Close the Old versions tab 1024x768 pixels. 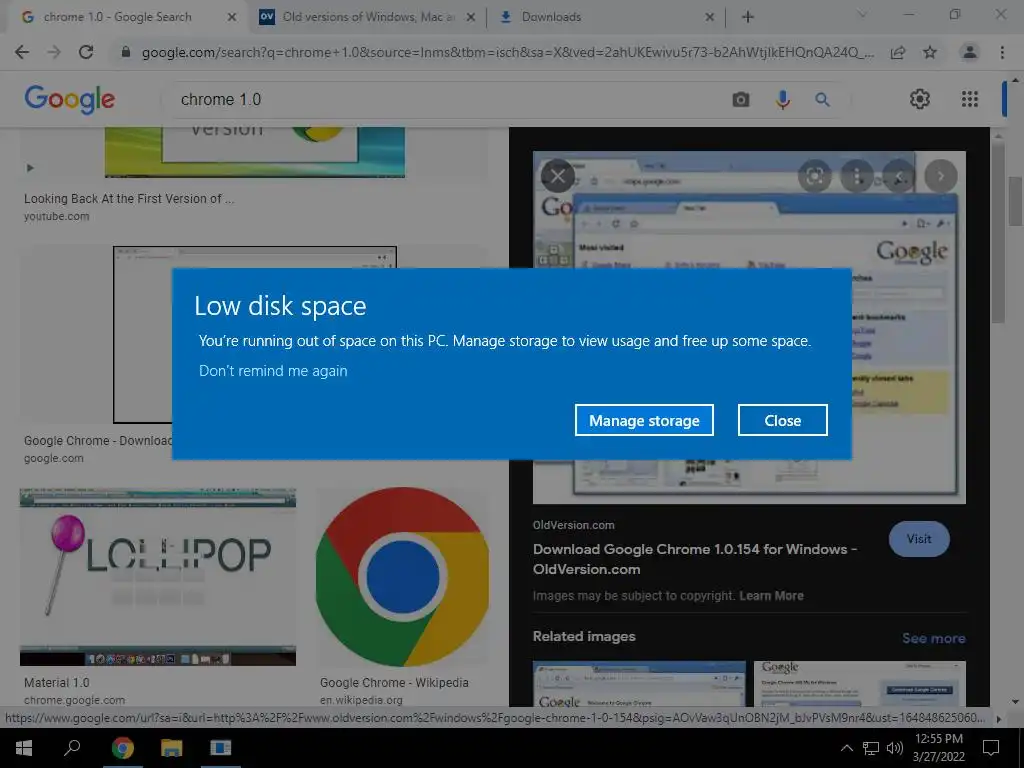[x=471, y=17]
